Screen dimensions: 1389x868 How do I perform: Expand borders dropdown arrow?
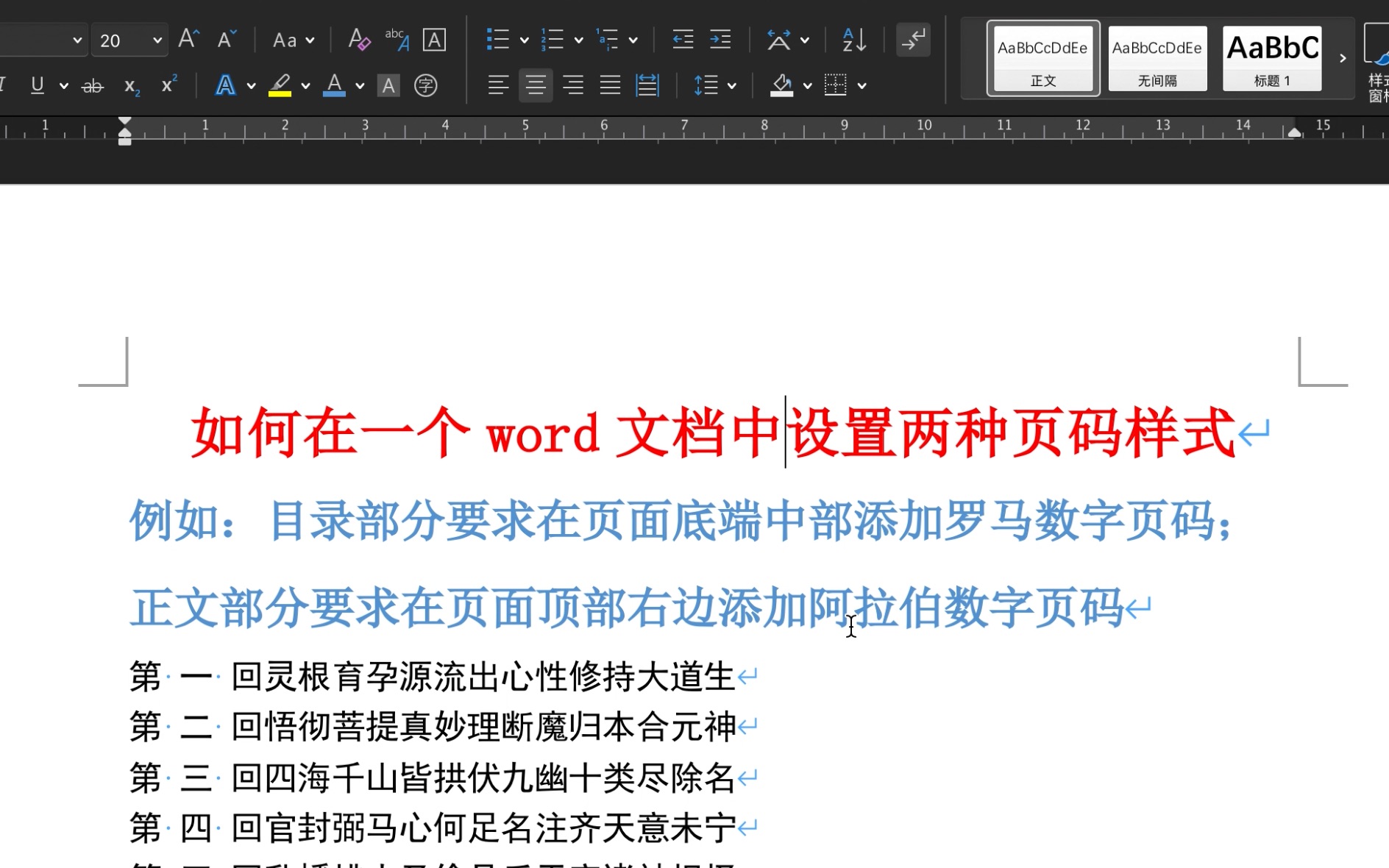point(862,86)
